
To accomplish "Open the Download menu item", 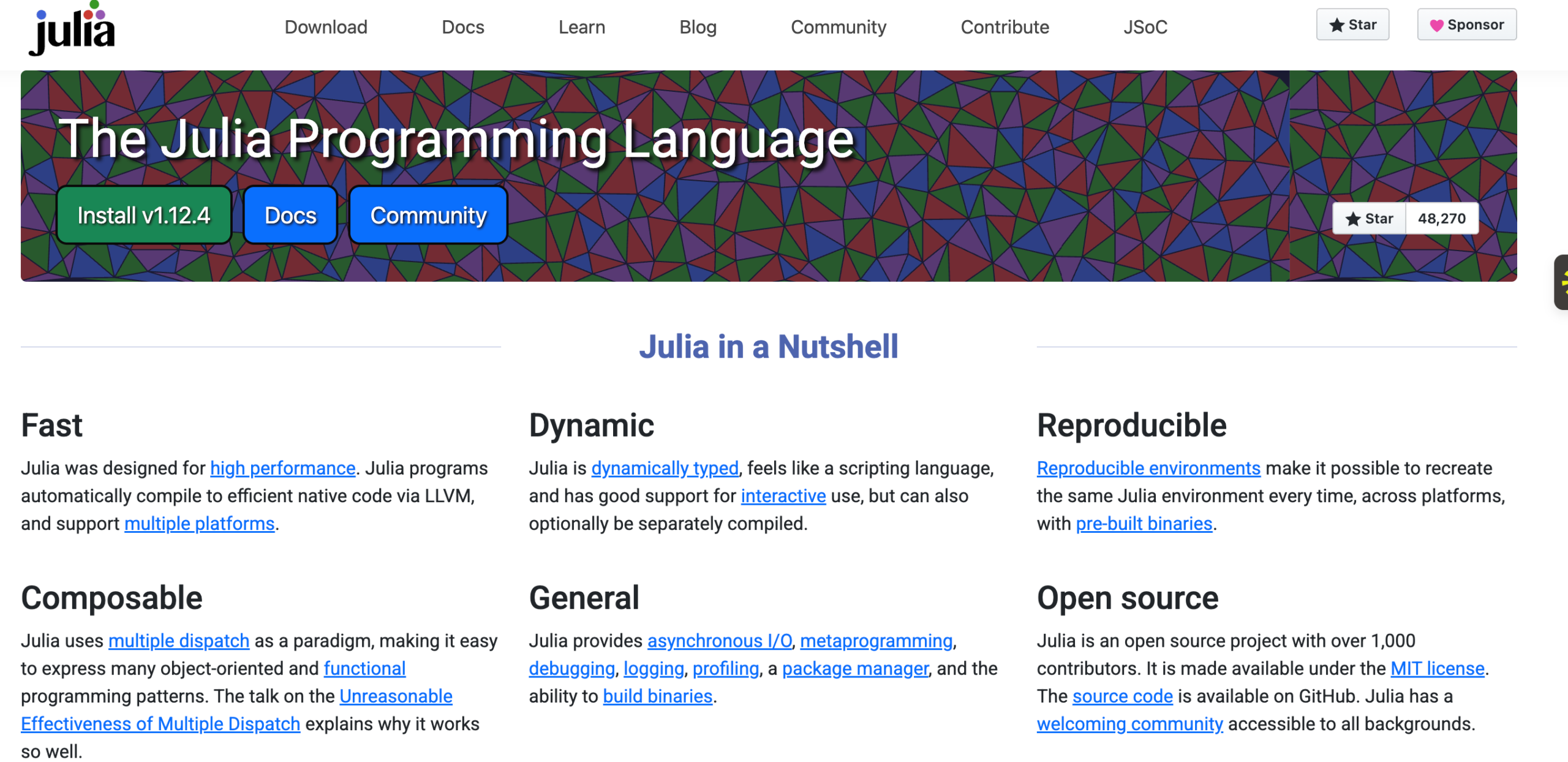I will coord(326,27).
